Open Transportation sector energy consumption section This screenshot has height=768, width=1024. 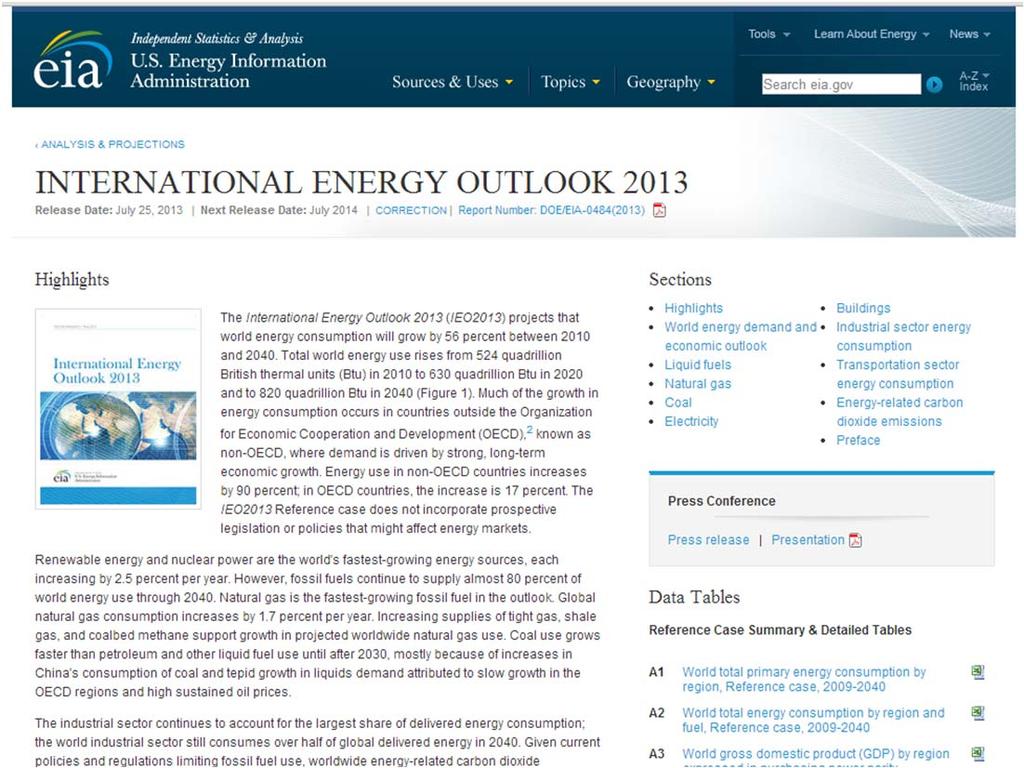(x=898, y=374)
